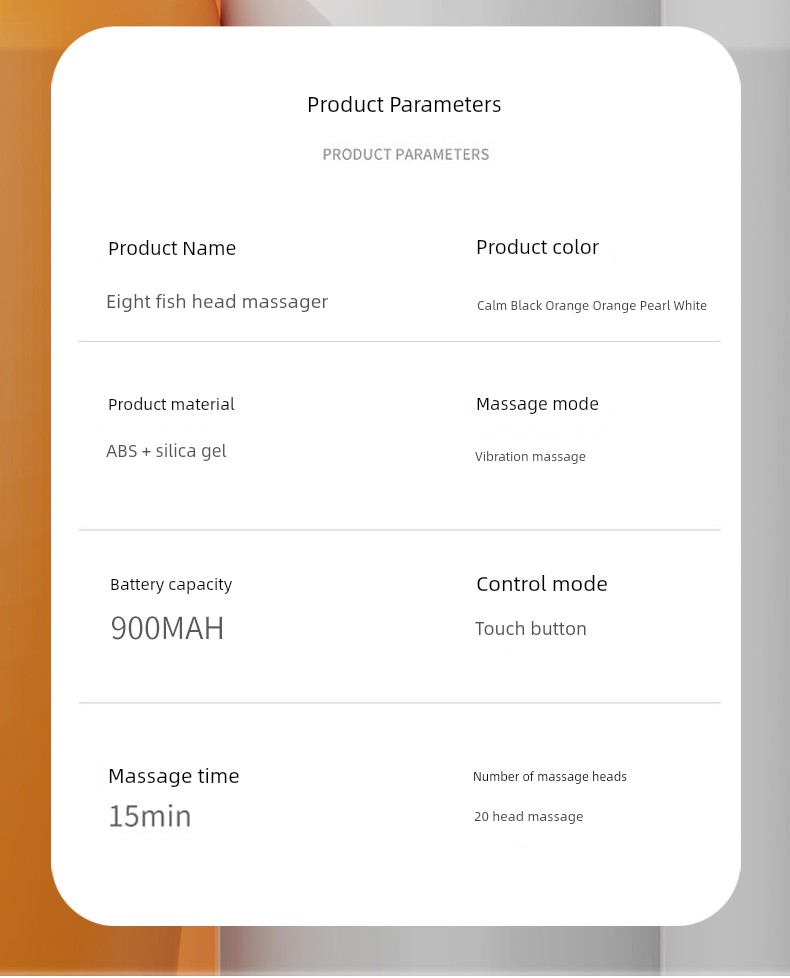Click the "ABS + silica gel" value
This screenshot has width=790, height=978.
tap(166, 451)
